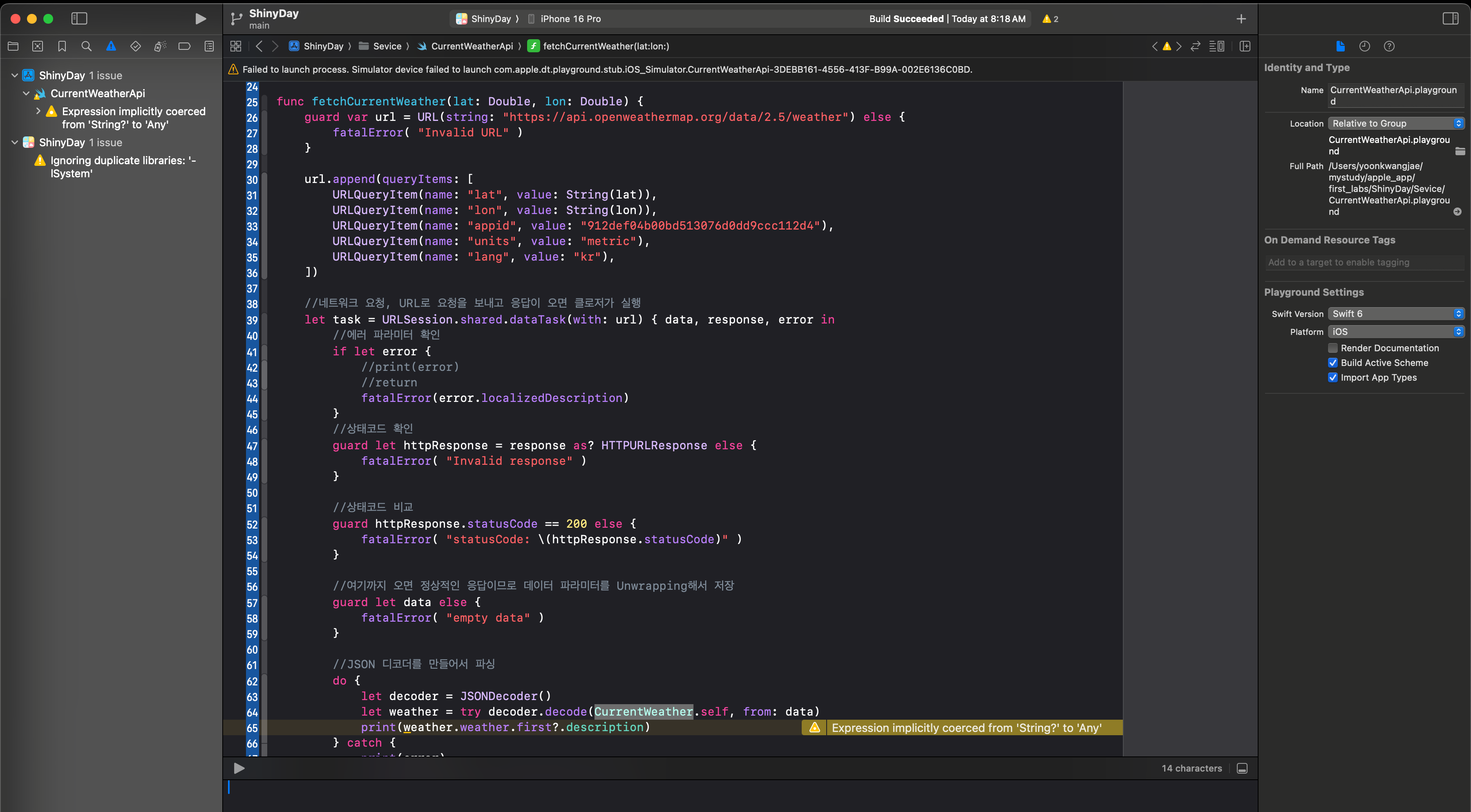Viewport: 1471px width, 812px height.
Task: Enable Render Documentation checkbox
Action: (x=1333, y=348)
